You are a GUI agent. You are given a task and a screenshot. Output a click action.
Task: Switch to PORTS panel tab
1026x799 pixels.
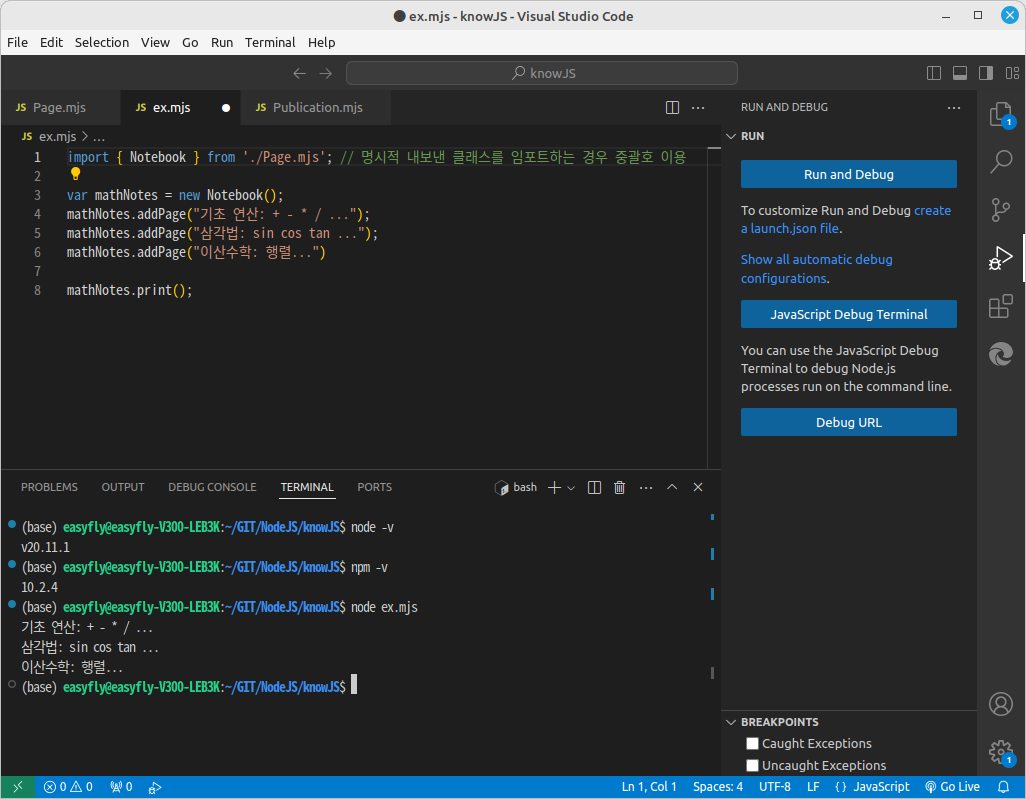pyautogui.click(x=374, y=488)
